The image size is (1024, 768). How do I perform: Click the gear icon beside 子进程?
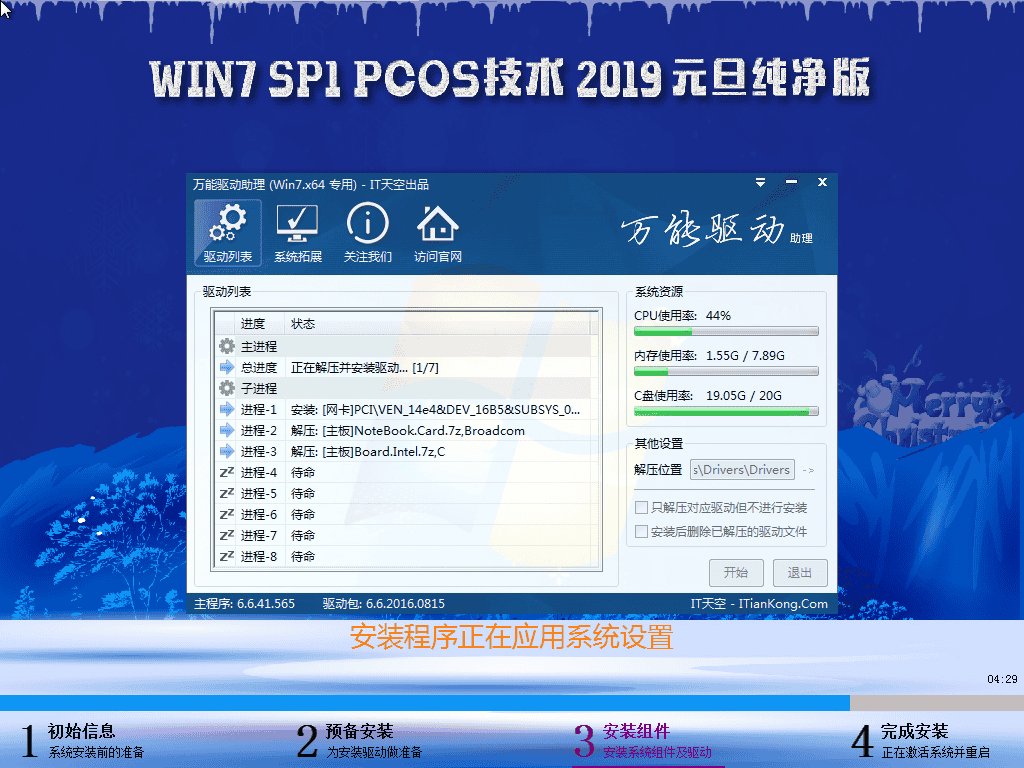click(227, 388)
